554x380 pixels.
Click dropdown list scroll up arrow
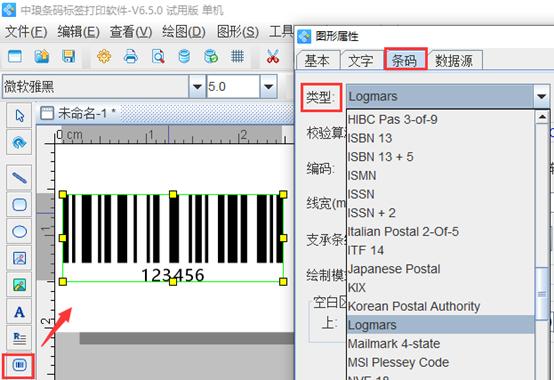[x=542, y=117]
